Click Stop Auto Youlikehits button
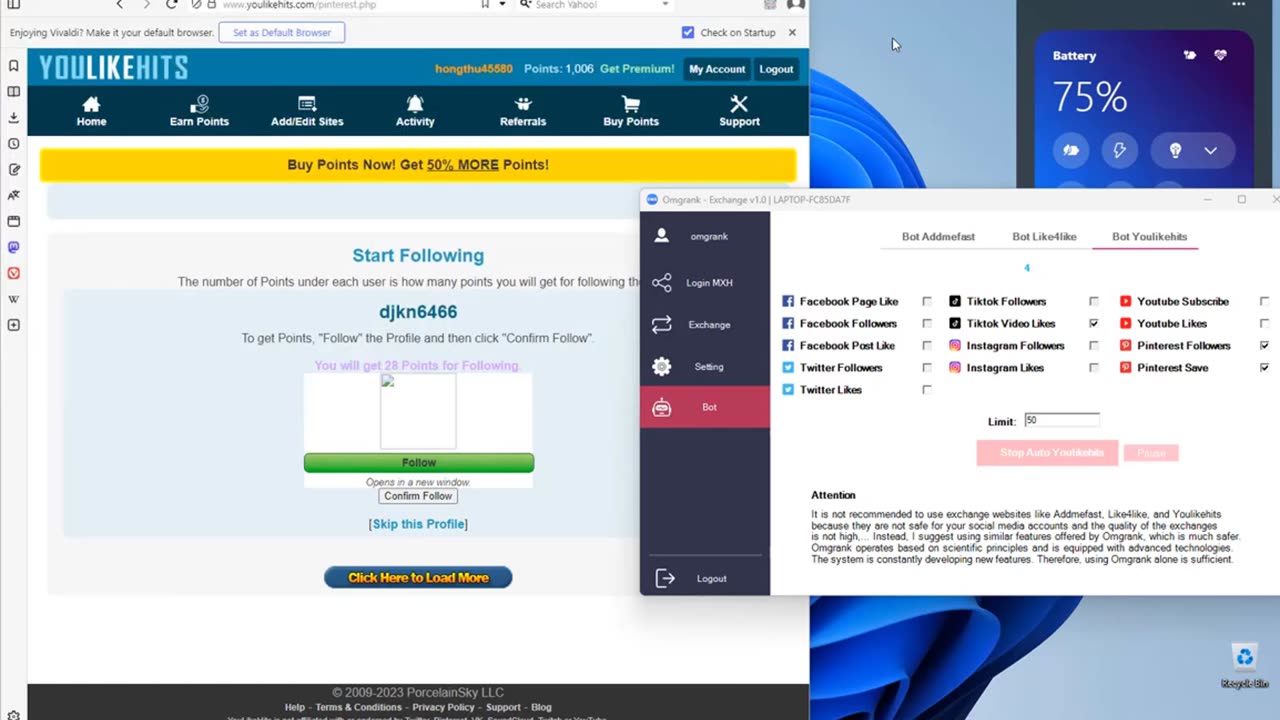The height and width of the screenshot is (720, 1280). (x=1048, y=453)
